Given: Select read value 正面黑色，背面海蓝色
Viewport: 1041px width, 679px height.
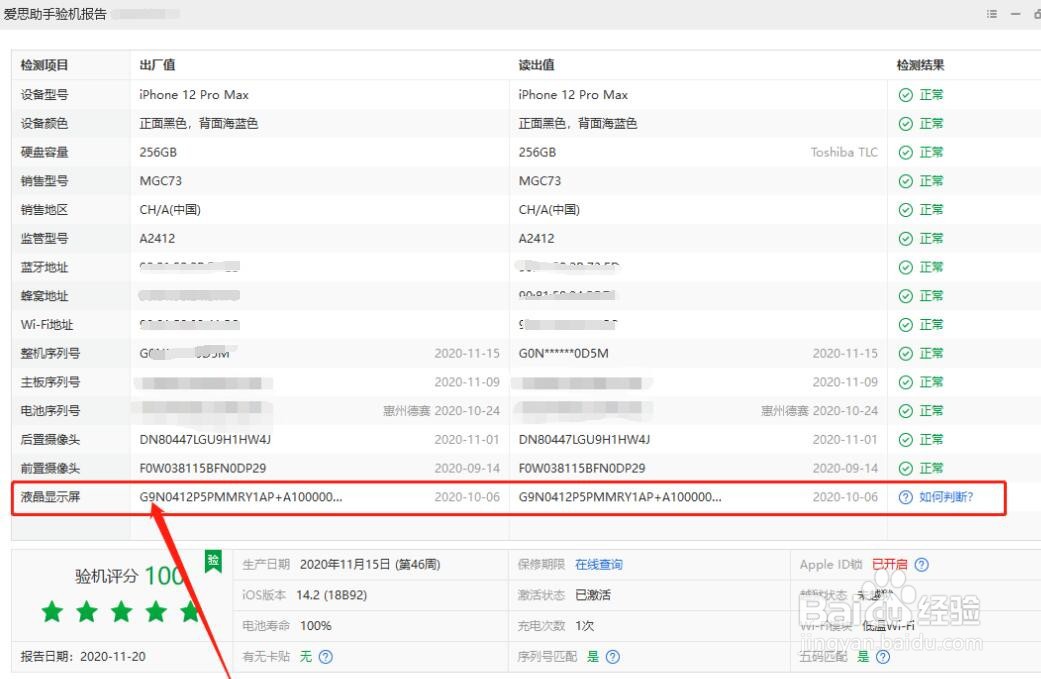Looking at the screenshot, I should [578, 123].
